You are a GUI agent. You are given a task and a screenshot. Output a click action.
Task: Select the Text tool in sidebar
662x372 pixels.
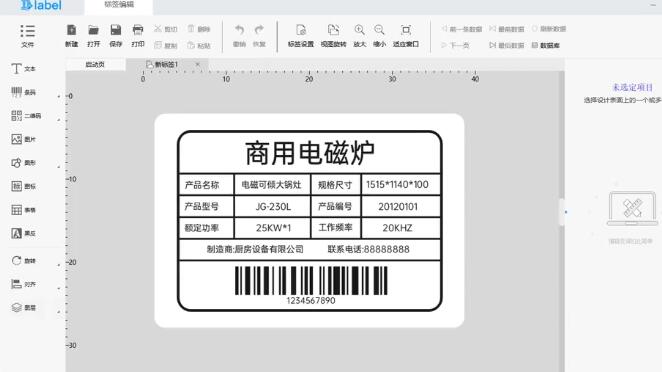pos(24,68)
